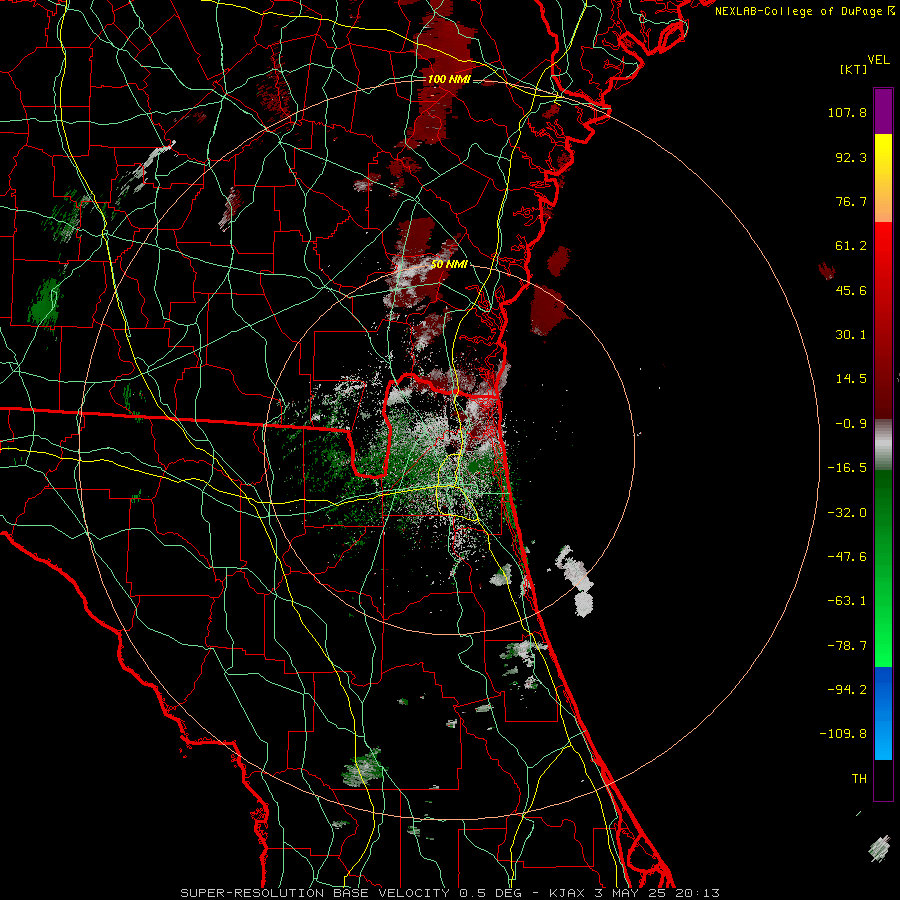This screenshot has width=900, height=900.
Task: Click the 92.3 value on velocity scale
Action: coord(851,157)
